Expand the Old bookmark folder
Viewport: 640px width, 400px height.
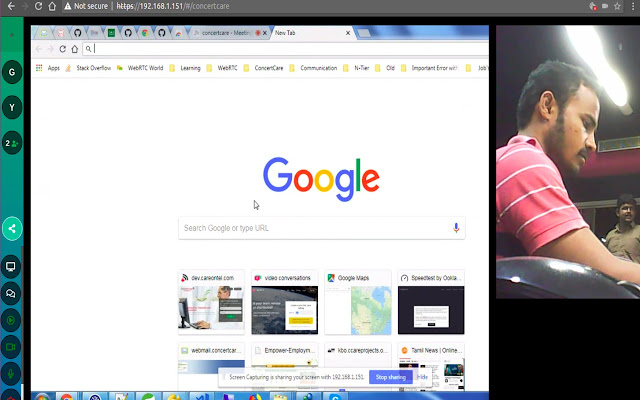385,68
